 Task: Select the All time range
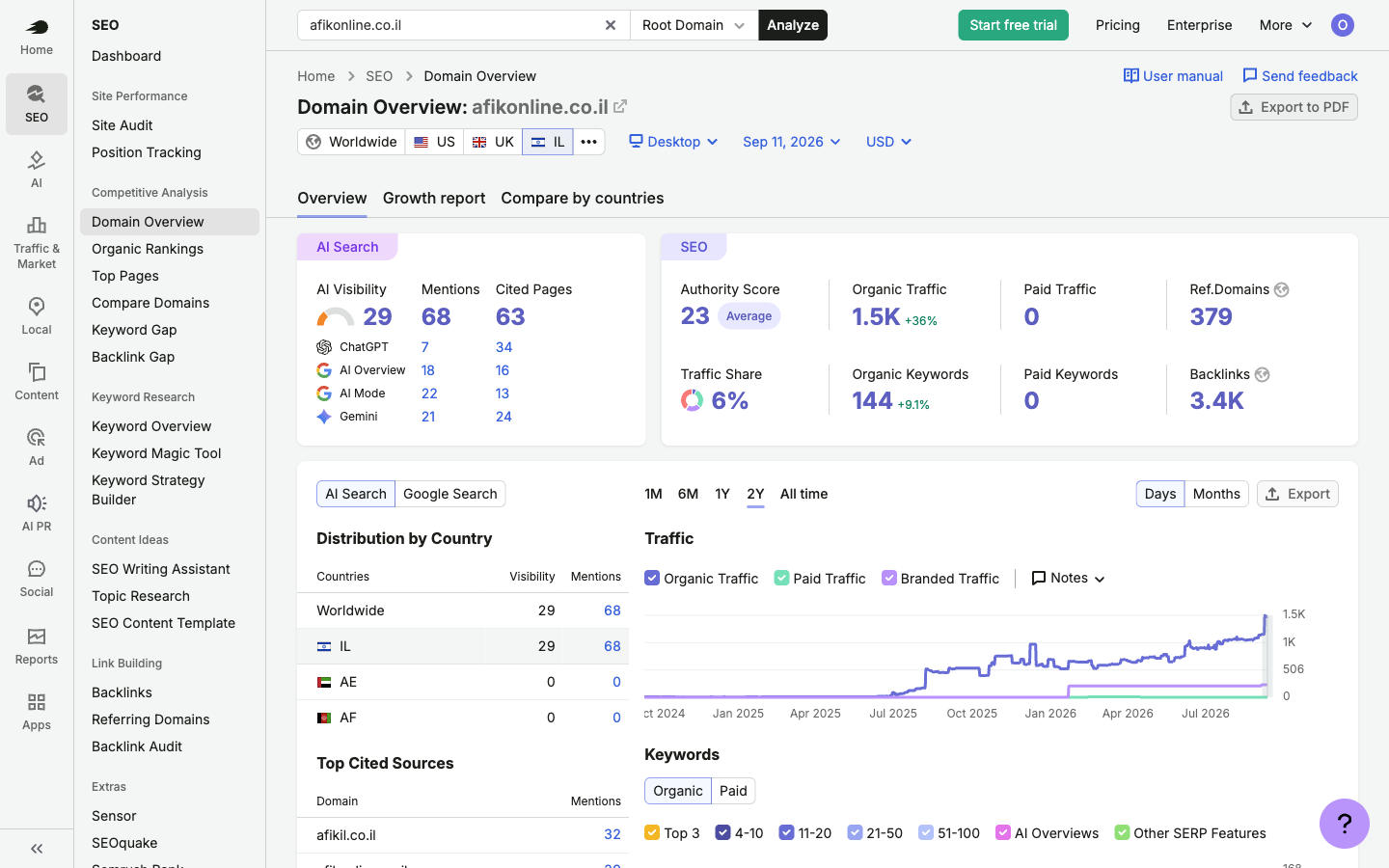click(x=803, y=494)
